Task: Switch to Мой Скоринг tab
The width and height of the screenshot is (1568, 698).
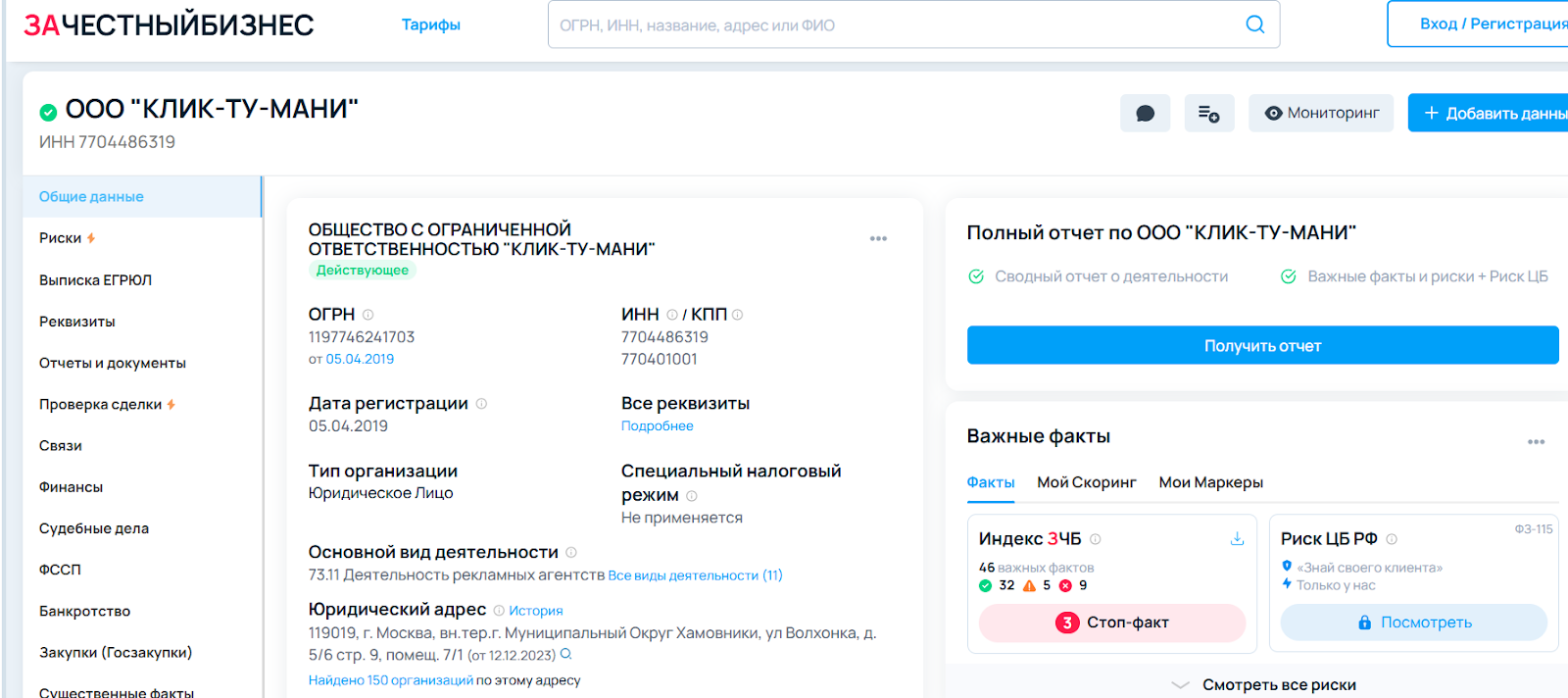Action: [x=1086, y=482]
